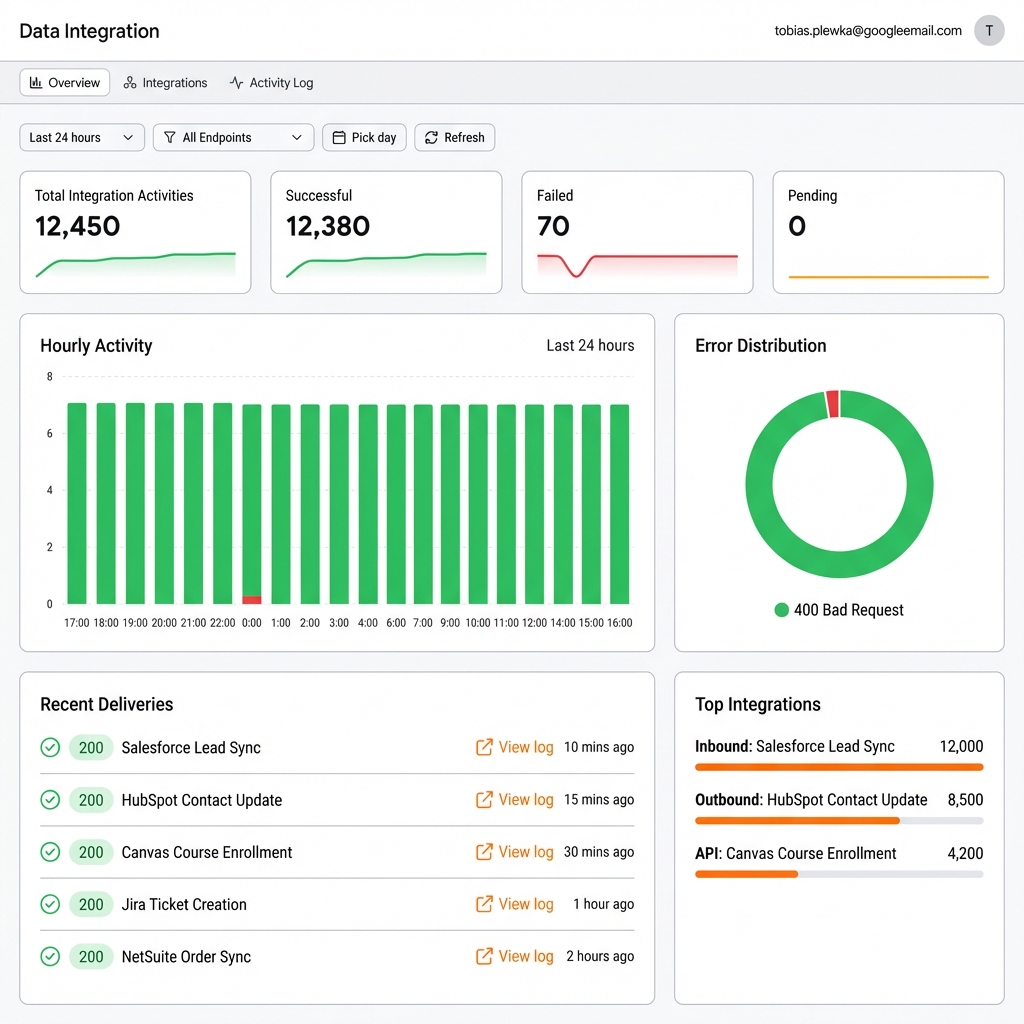Click the 200 status badge for Jira Ticket Creation
This screenshot has width=1024, height=1024.
91,904
